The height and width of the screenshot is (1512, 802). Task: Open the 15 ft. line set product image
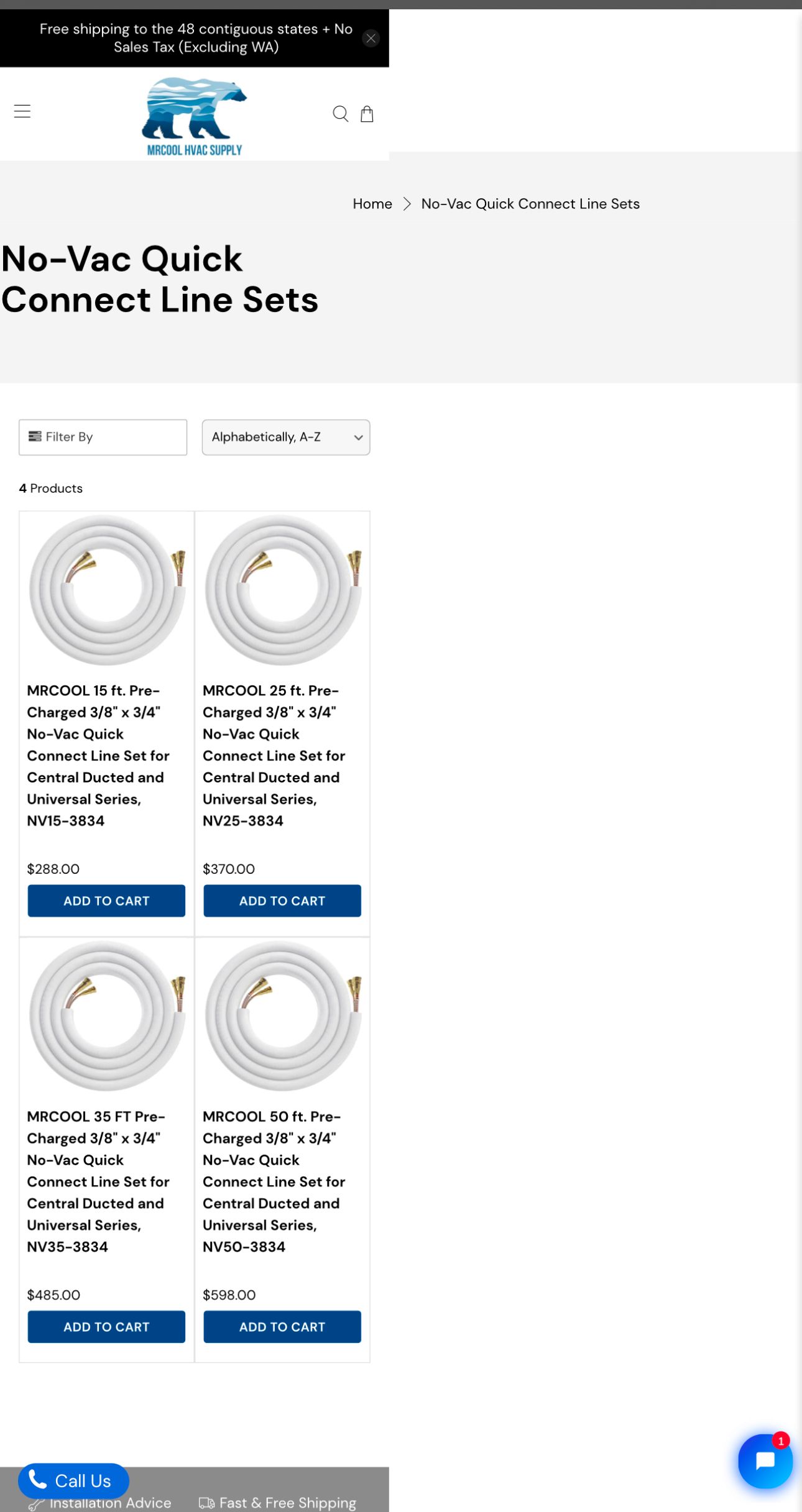tap(107, 589)
